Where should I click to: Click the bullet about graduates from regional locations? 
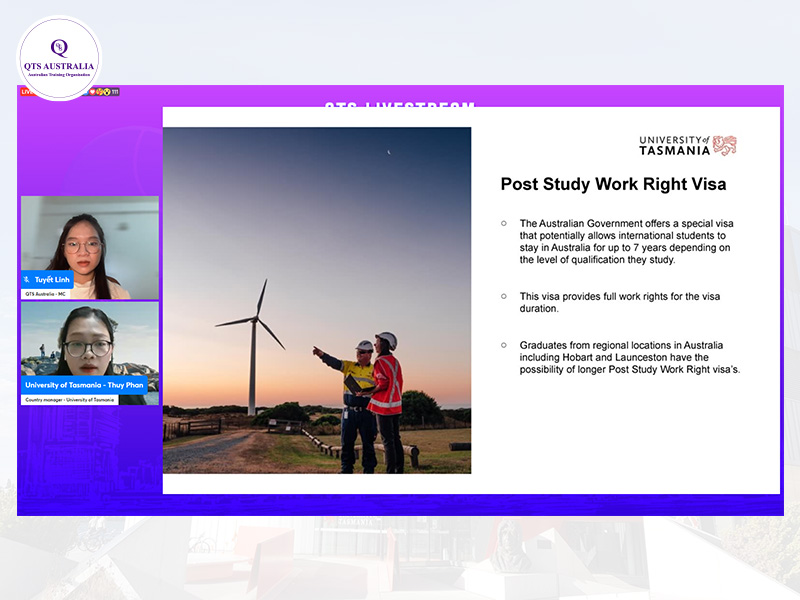coord(630,357)
